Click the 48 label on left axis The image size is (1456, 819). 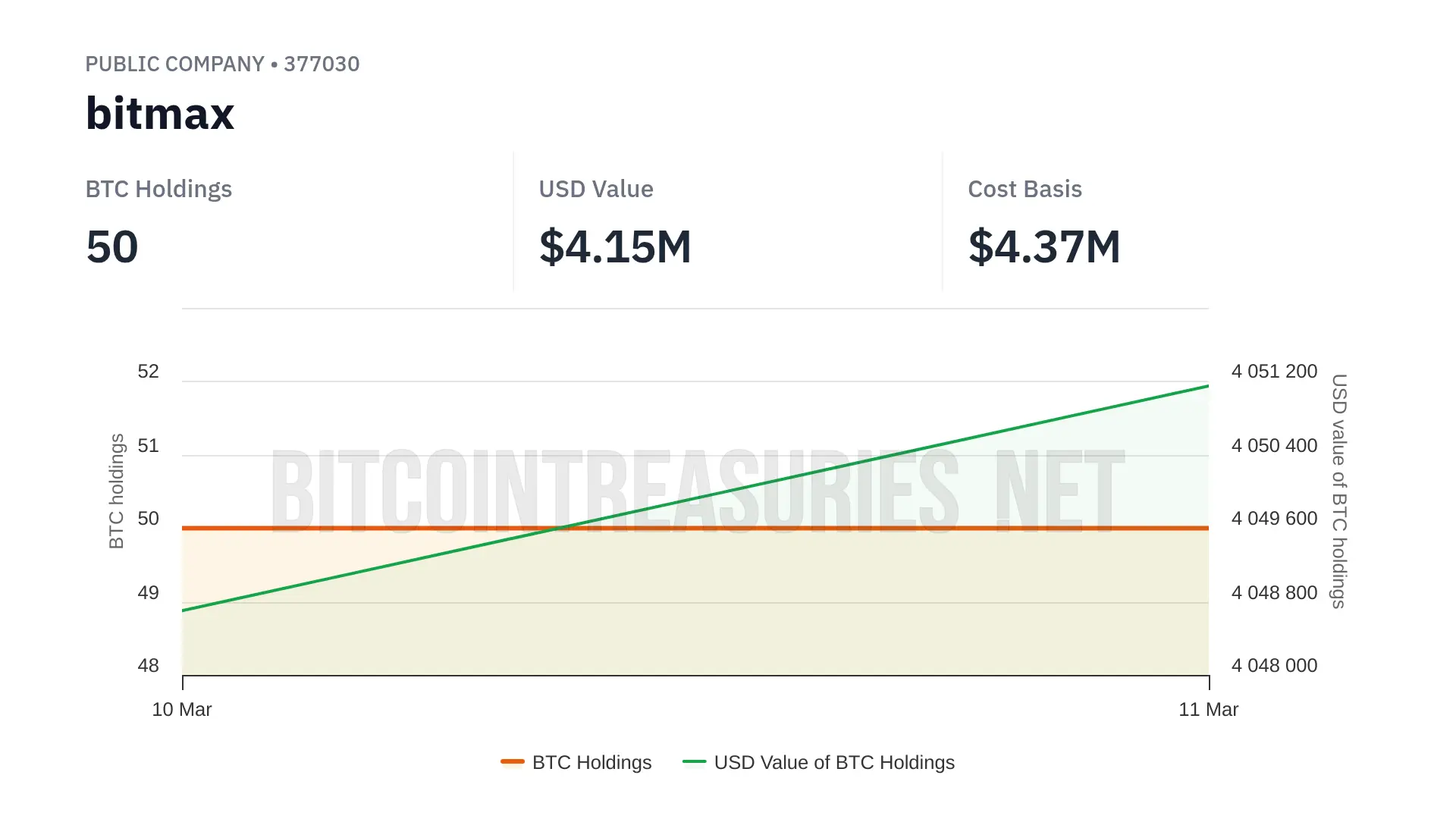pyautogui.click(x=149, y=666)
